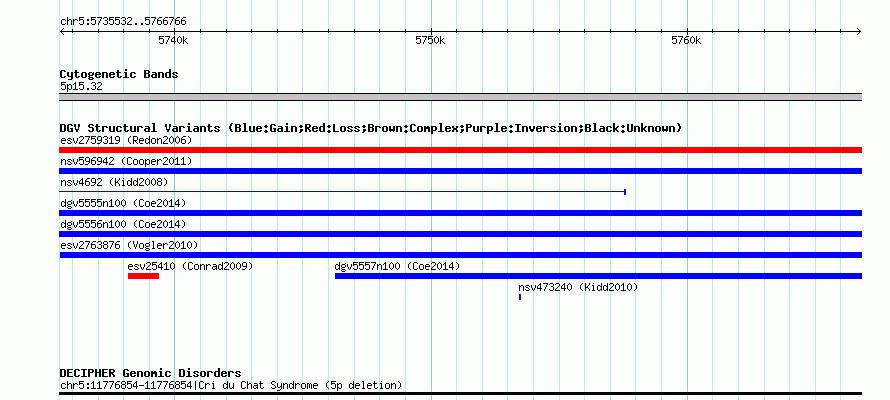Click the DGV Structural Variants track title
Viewport: 890px width, 400px height.
pyautogui.click(x=371, y=128)
